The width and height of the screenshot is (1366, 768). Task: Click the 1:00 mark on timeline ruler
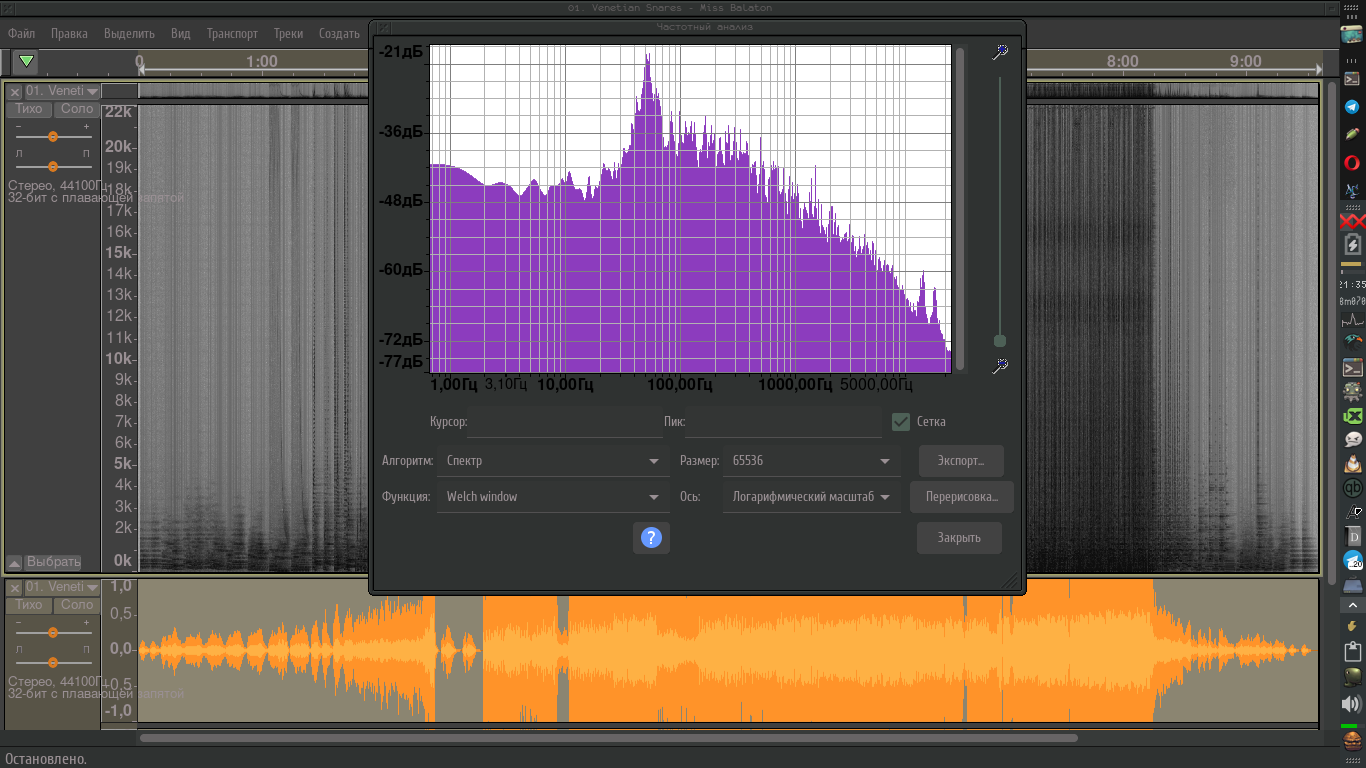[262, 61]
